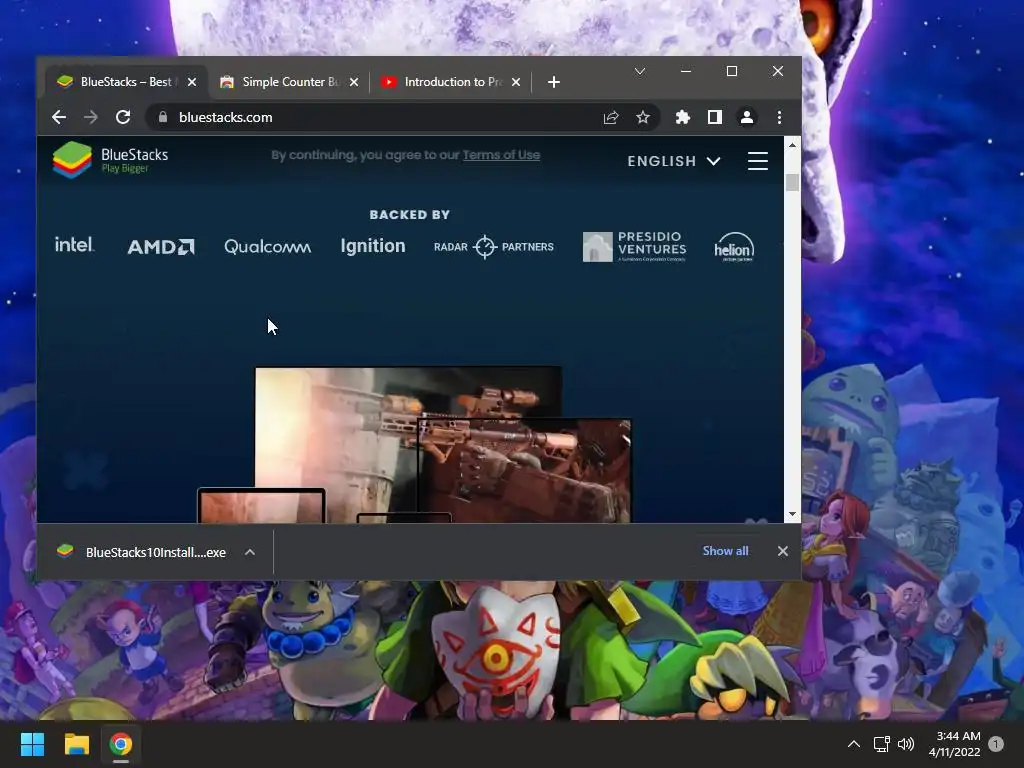Click the browser forward arrow
Screen dimensions: 1024x768
(91, 118)
